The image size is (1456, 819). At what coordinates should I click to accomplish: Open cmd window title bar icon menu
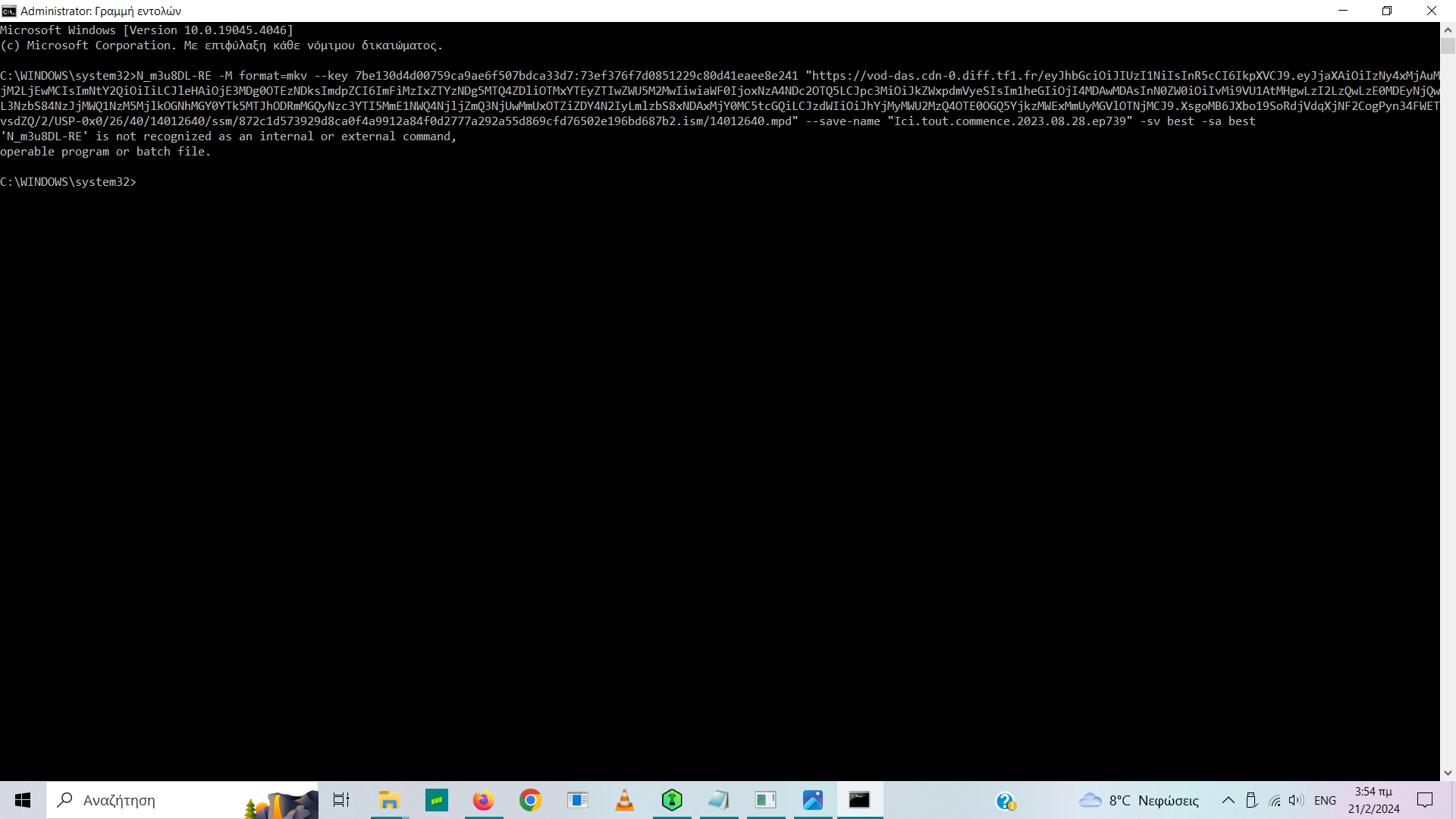(9, 11)
